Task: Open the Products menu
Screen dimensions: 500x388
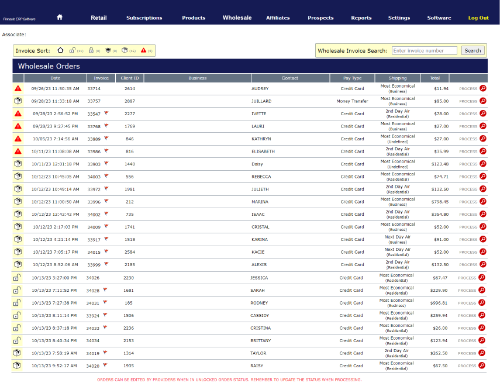Action: click(x=193, y=18)
